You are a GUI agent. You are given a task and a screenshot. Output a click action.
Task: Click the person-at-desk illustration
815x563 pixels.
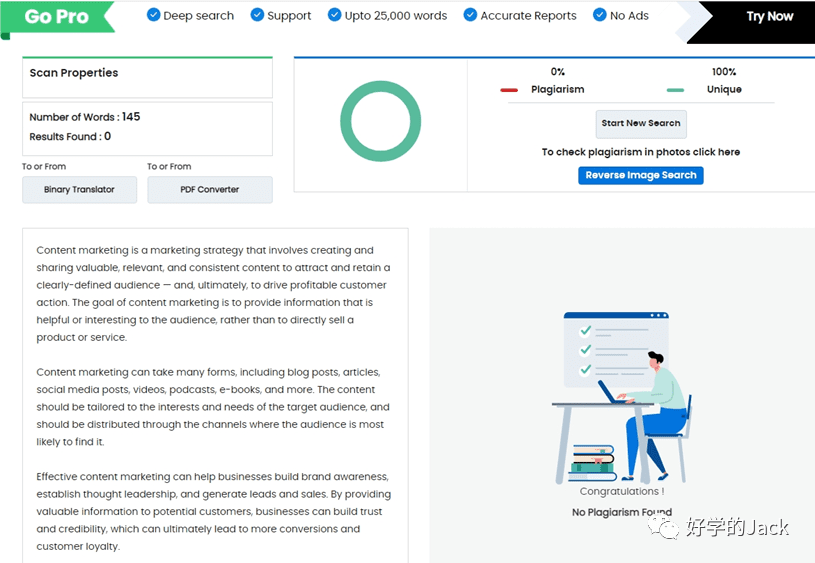(x=622, y=398)
